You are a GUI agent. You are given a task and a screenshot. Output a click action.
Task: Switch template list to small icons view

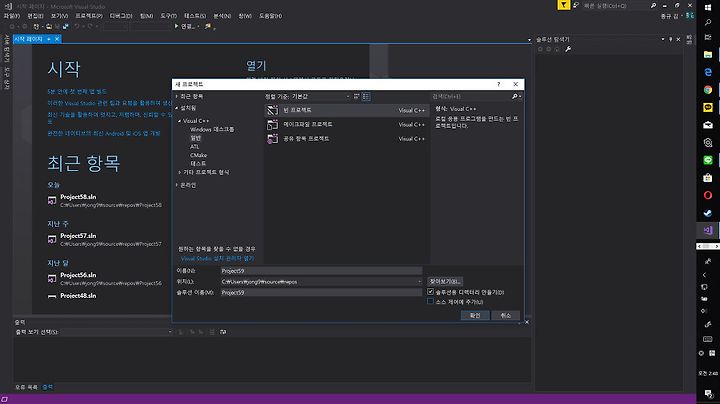click(x=356, y=96)
